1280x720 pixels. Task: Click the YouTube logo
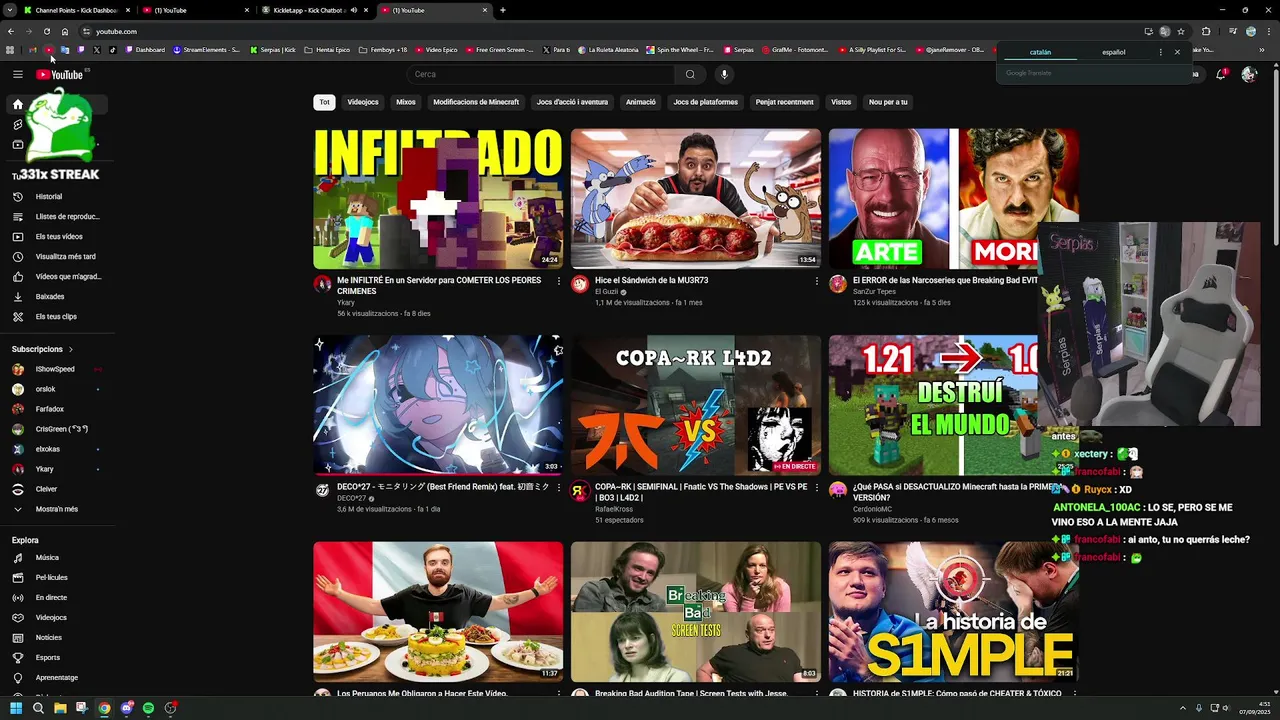click(60, 74)
